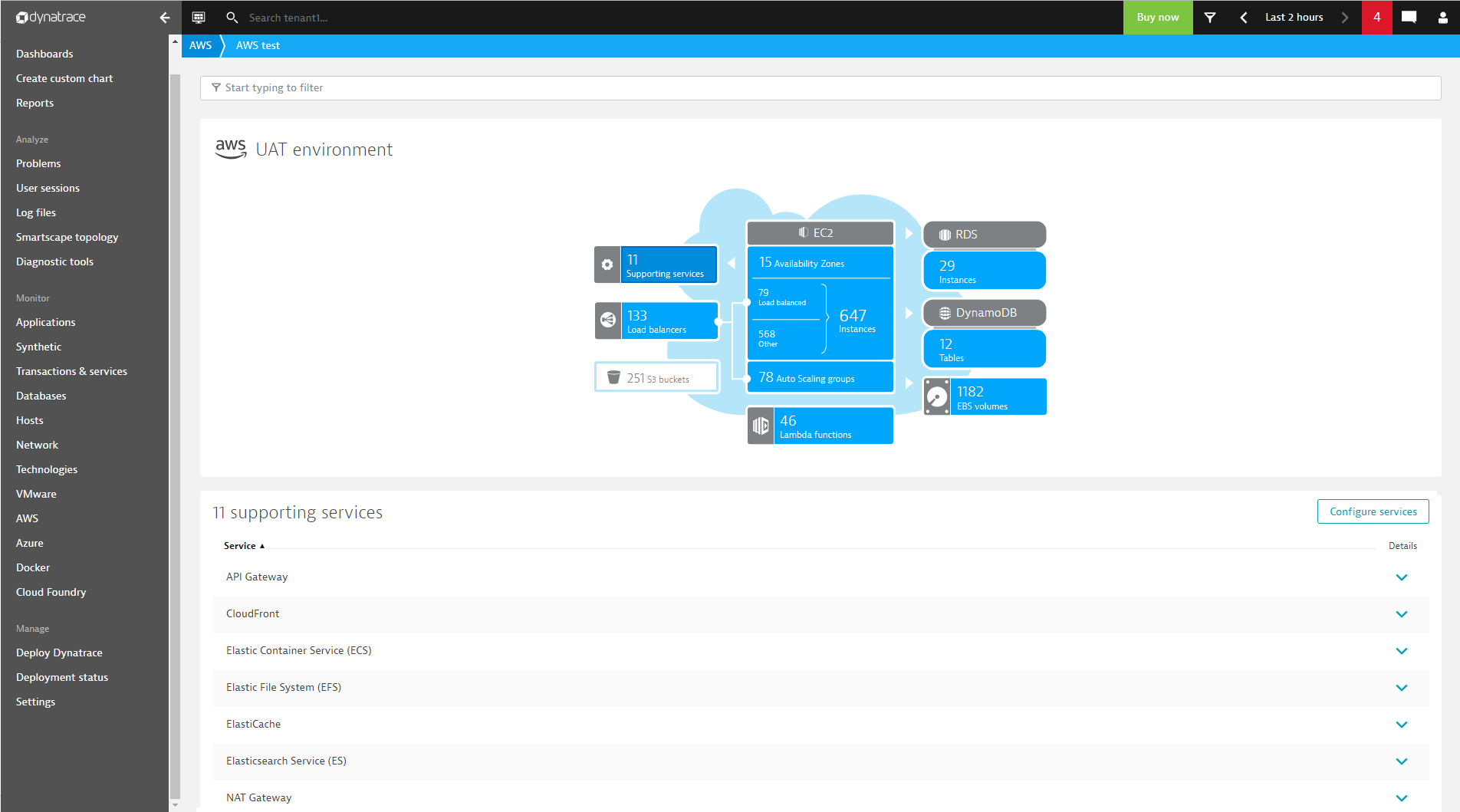Screen dimensions: 1460x812
Task: Open the AWS item in the sidebar
Action: (x=27, y=518)
